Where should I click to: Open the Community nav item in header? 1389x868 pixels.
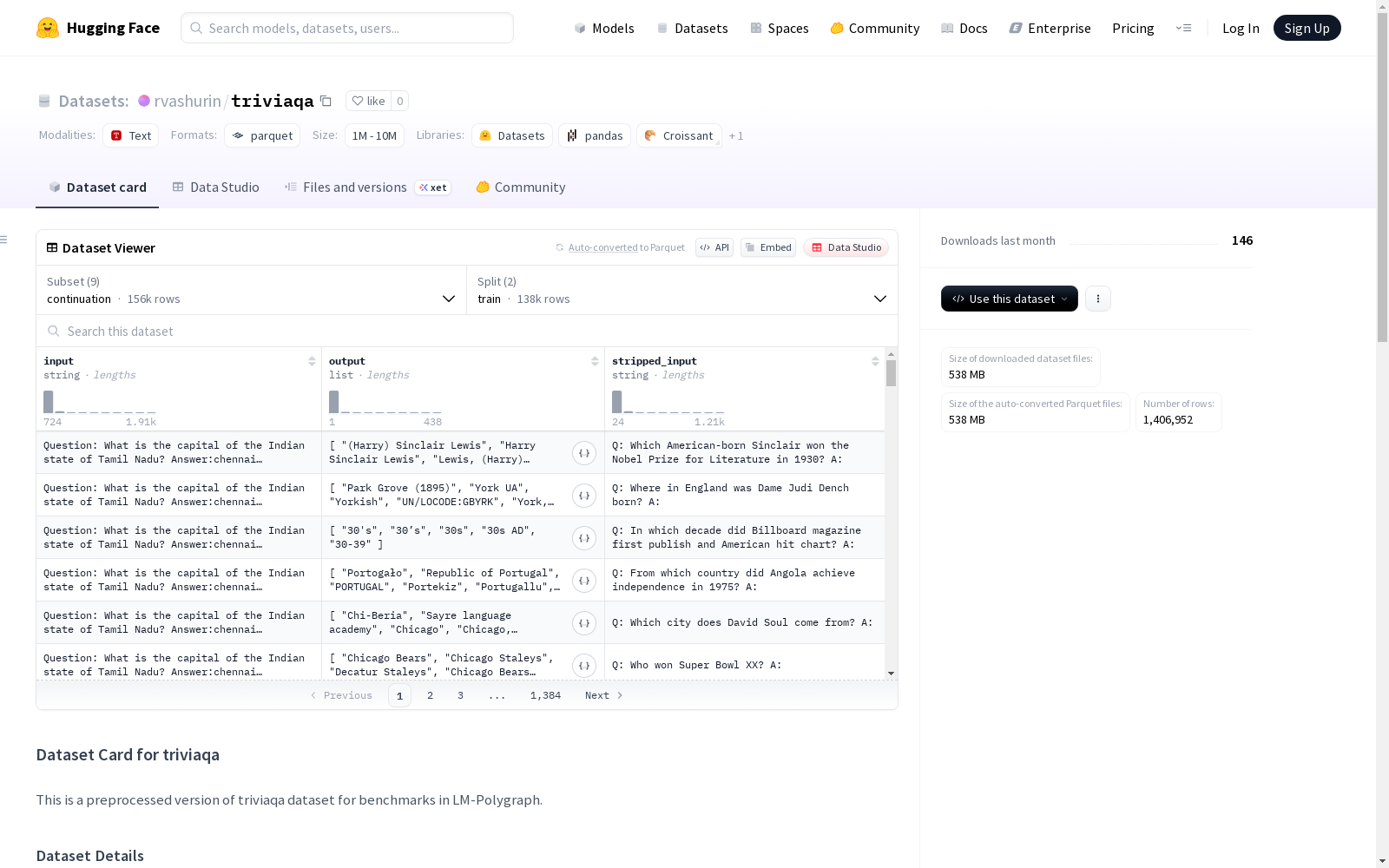(875, 28)
